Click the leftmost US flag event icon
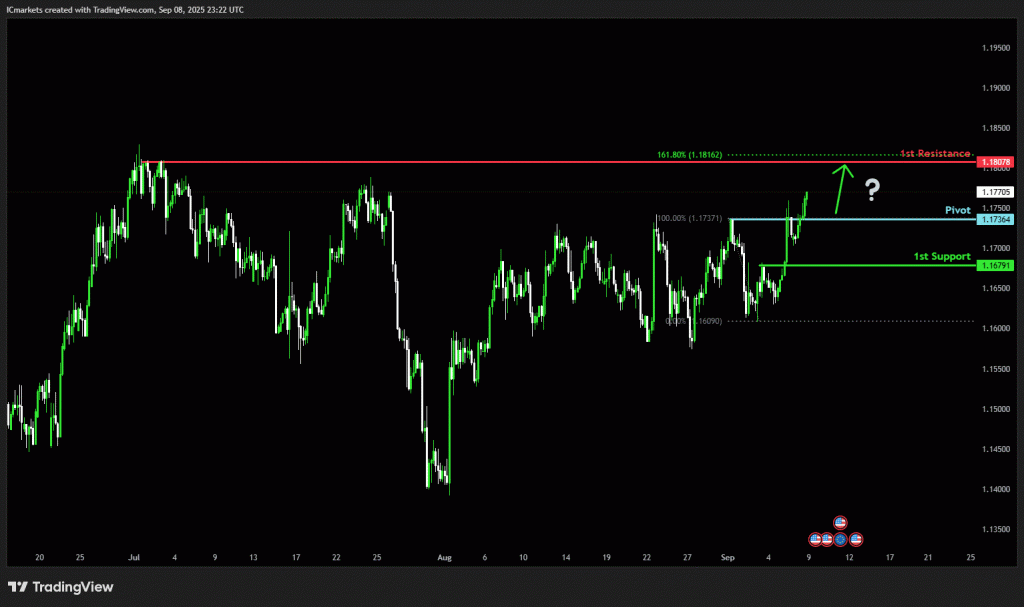This screenshot has width=1024, height=607. pos(815,540)
